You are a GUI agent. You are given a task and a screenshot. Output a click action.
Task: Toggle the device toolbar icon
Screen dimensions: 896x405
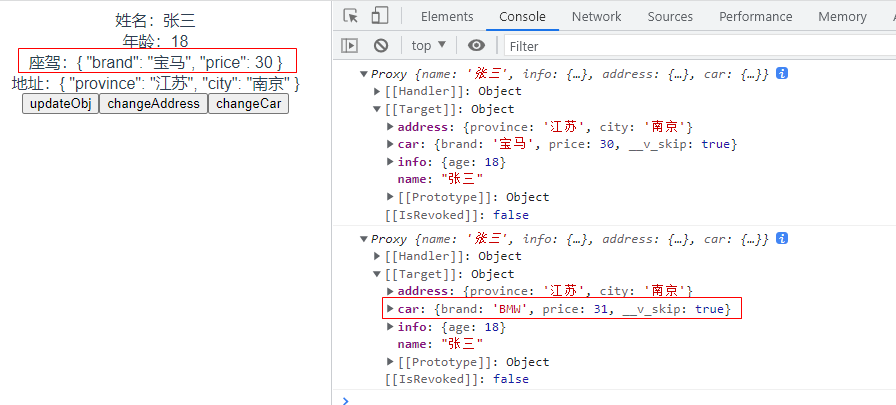click(379, 16)
